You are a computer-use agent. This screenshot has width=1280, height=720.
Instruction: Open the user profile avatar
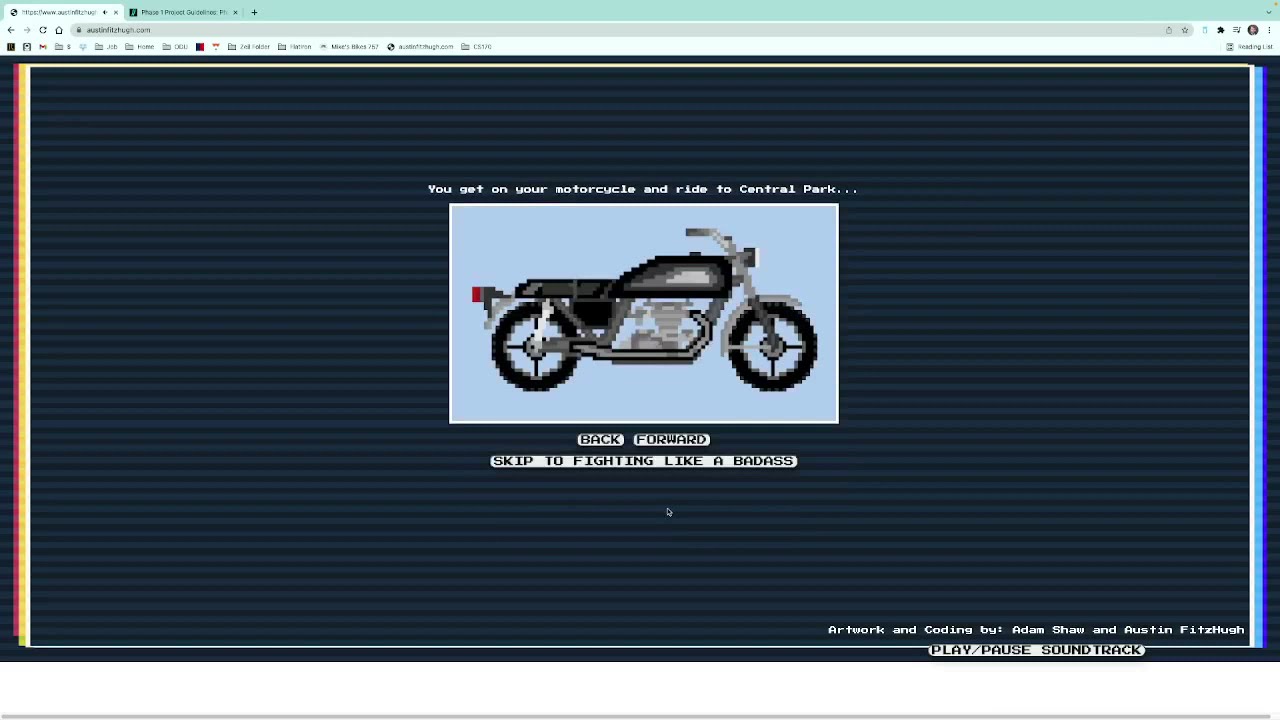[x=1253, y=30]
